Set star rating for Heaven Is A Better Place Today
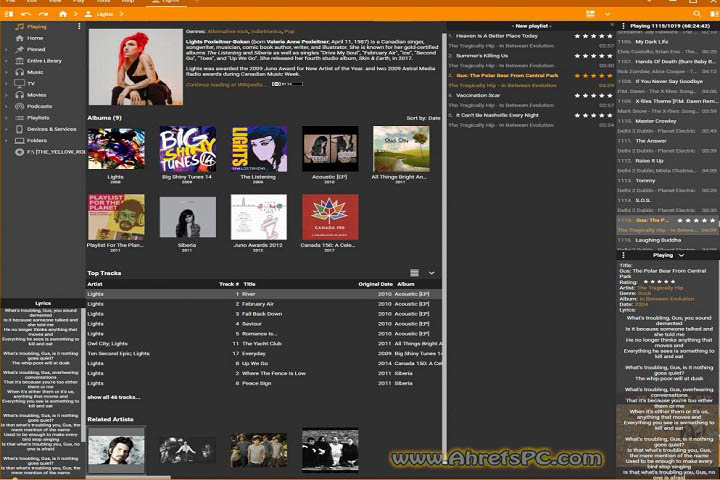Screen dimensions: 720x480 click(x=593, y=36)
